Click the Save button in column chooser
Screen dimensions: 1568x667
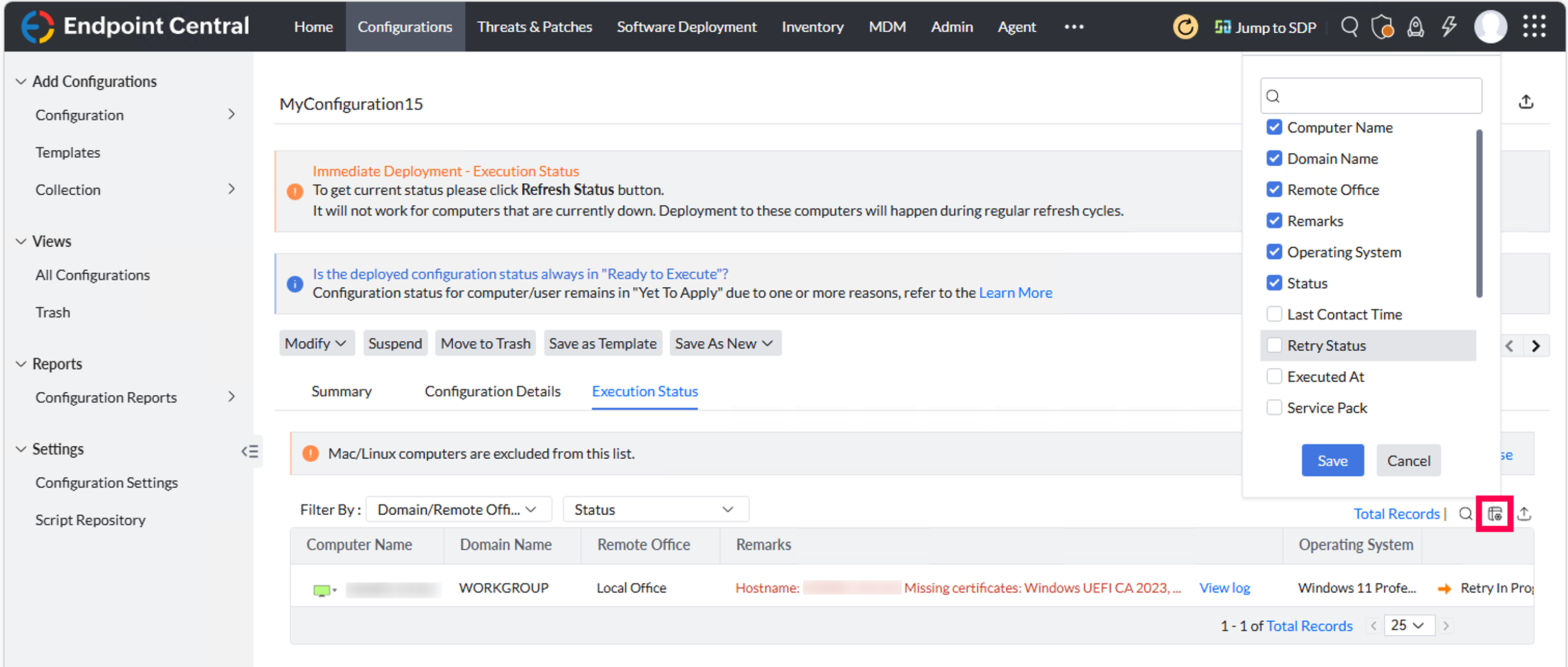(x=1332, y=460)
